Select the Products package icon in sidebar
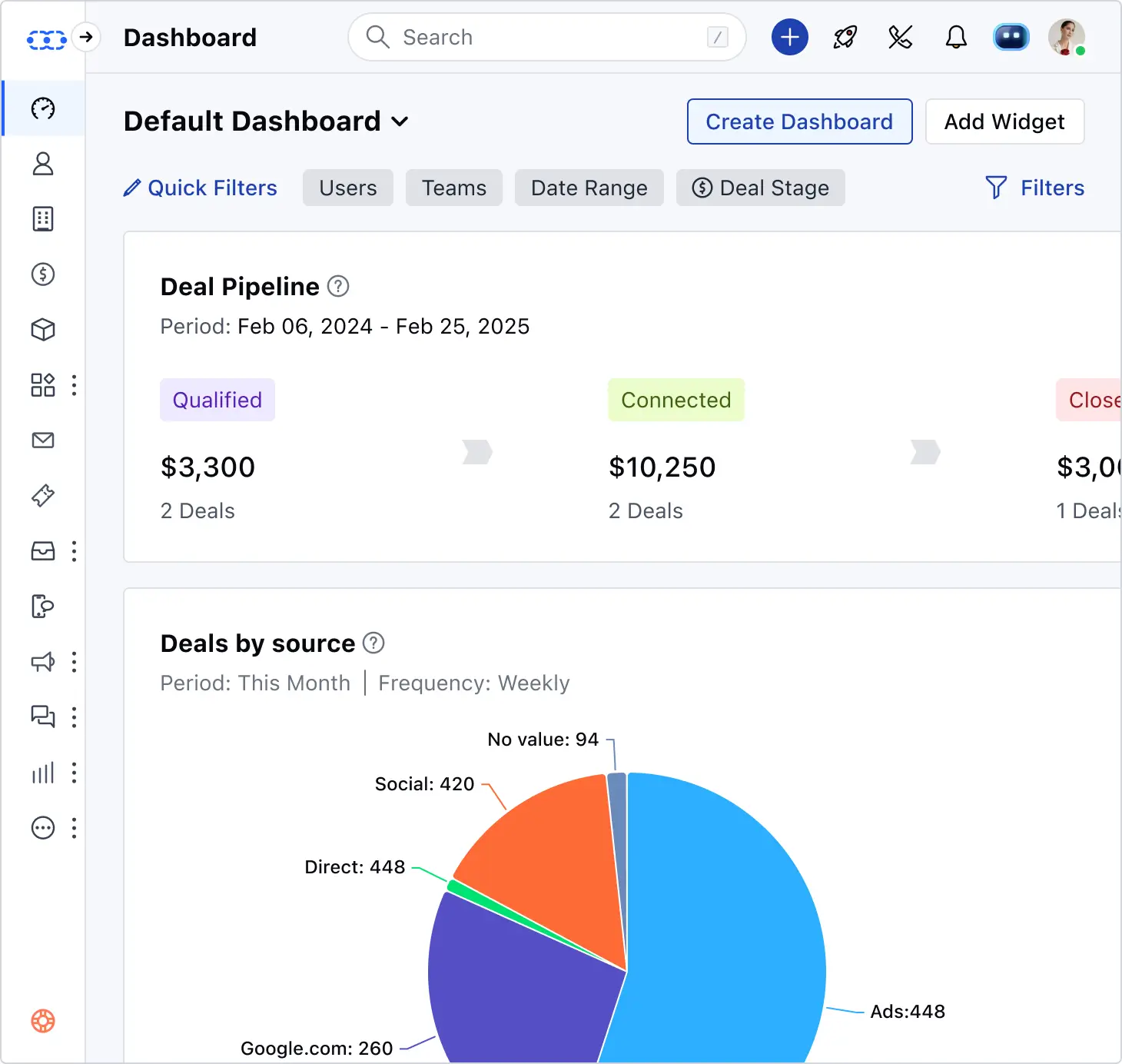 pos(44,329)
